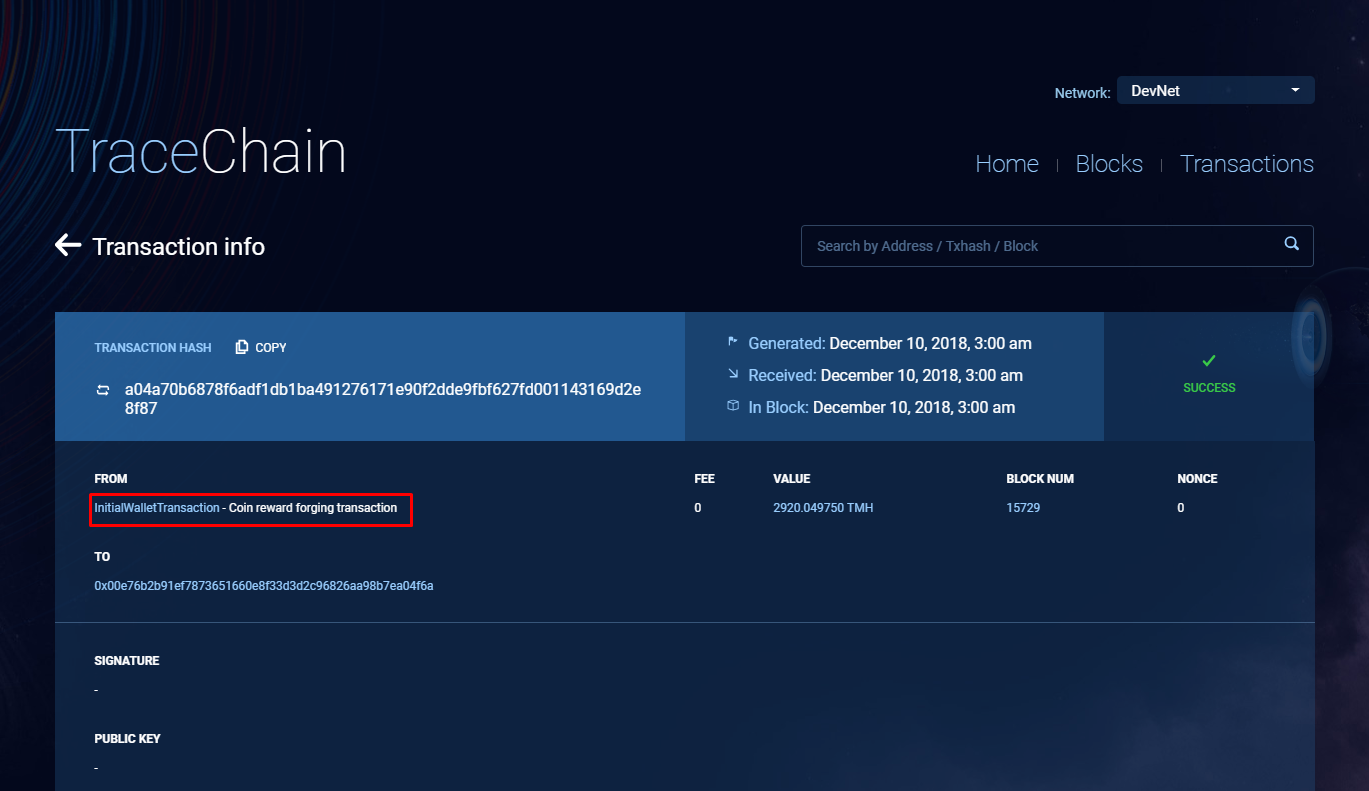The image size is (1369, 791).
Task: Open the Blocks page
Action: (x=1109, y=164)
